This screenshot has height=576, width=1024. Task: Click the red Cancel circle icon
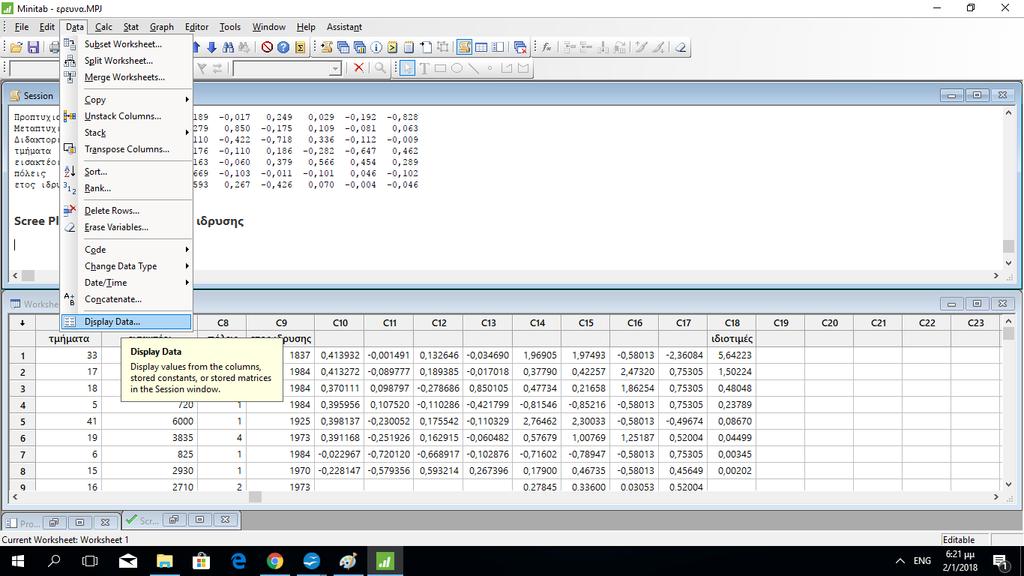pos(267,48)
